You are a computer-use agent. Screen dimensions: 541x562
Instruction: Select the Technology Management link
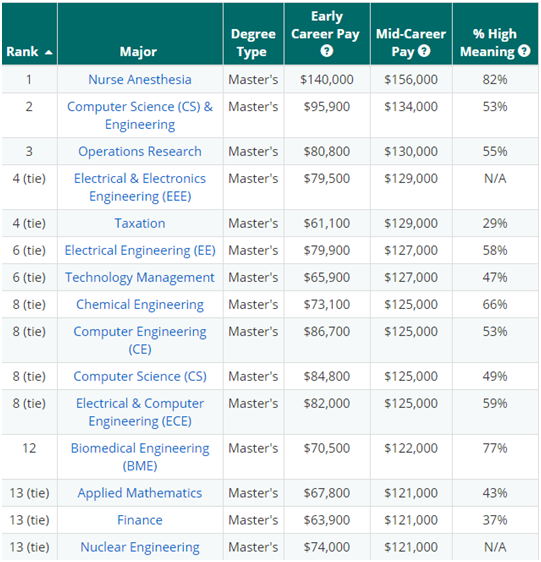[x=140, y=277]
